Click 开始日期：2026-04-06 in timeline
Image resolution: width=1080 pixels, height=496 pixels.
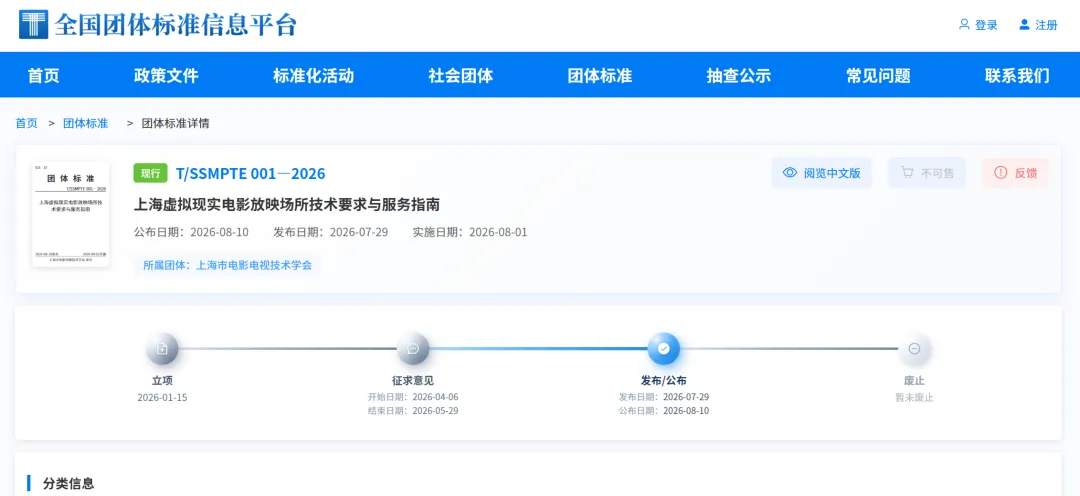pyautogui.click(x=413, y=397)
